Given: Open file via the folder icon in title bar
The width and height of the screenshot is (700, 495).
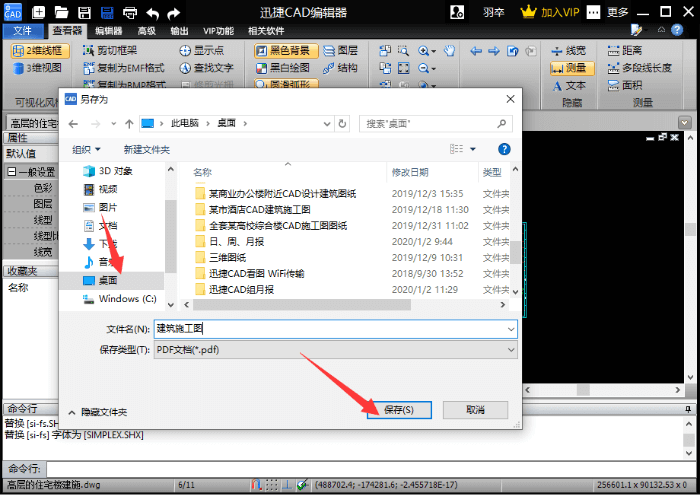Looking at the screenshot, I should pyautogui.click(x=61, y=12).
